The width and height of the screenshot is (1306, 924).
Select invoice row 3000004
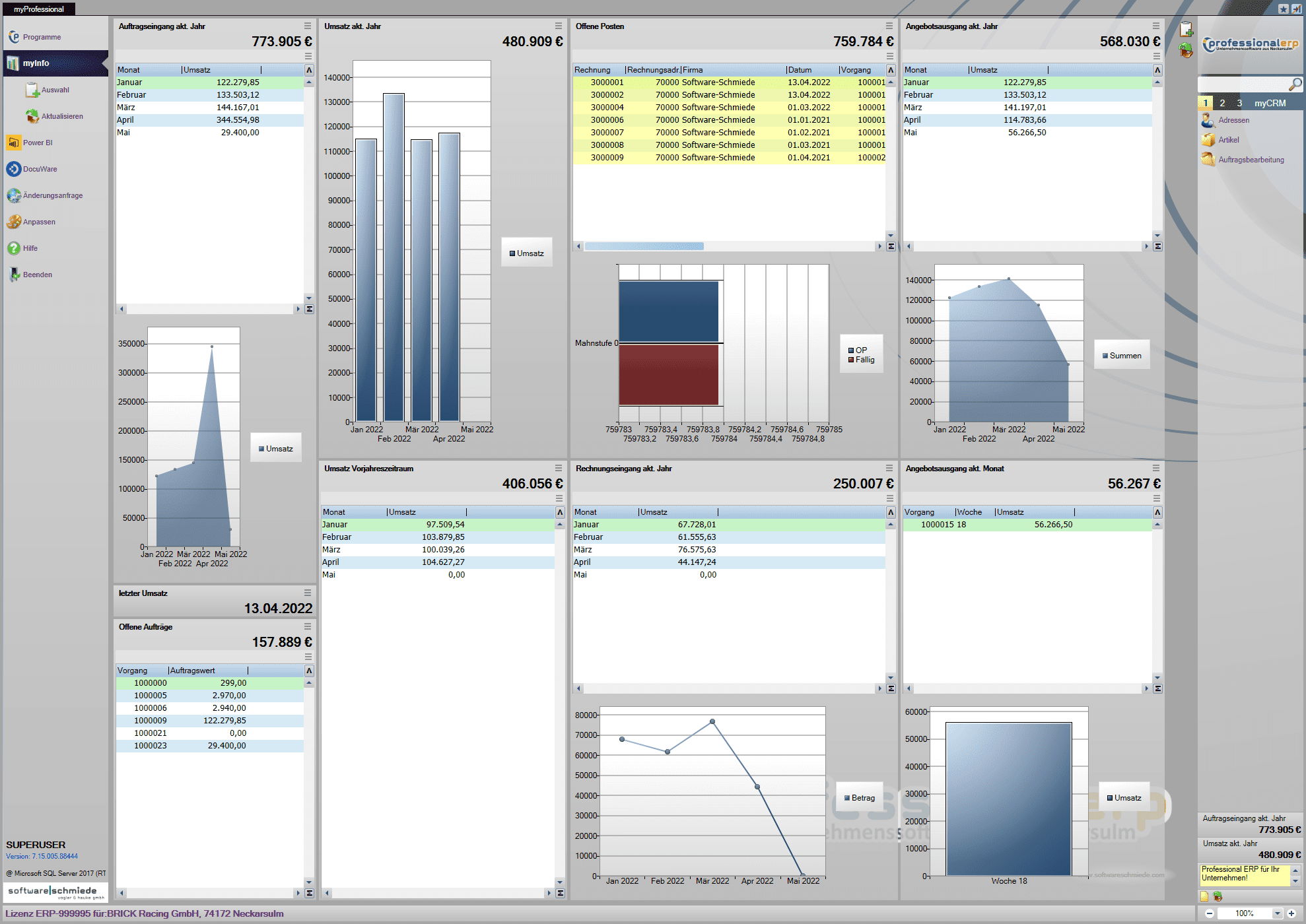pyautogui.click(x=729, y=108)
